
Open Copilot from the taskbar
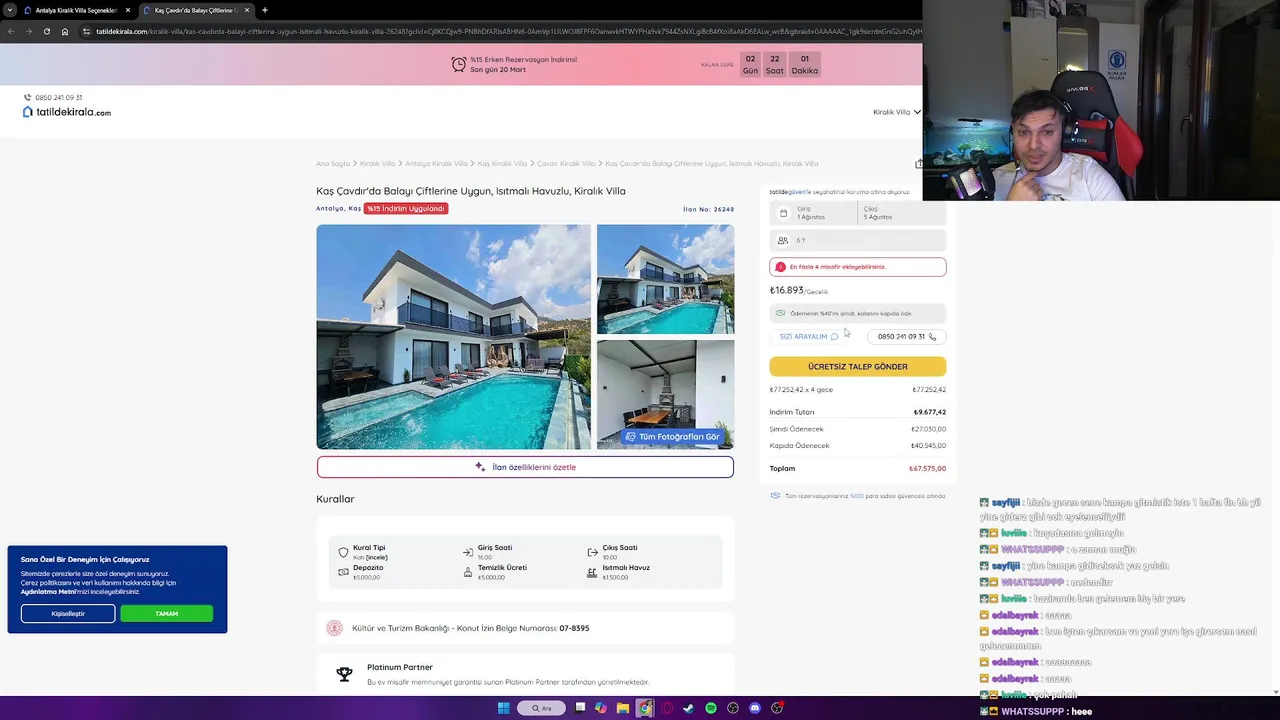click(x=601, y=708)
